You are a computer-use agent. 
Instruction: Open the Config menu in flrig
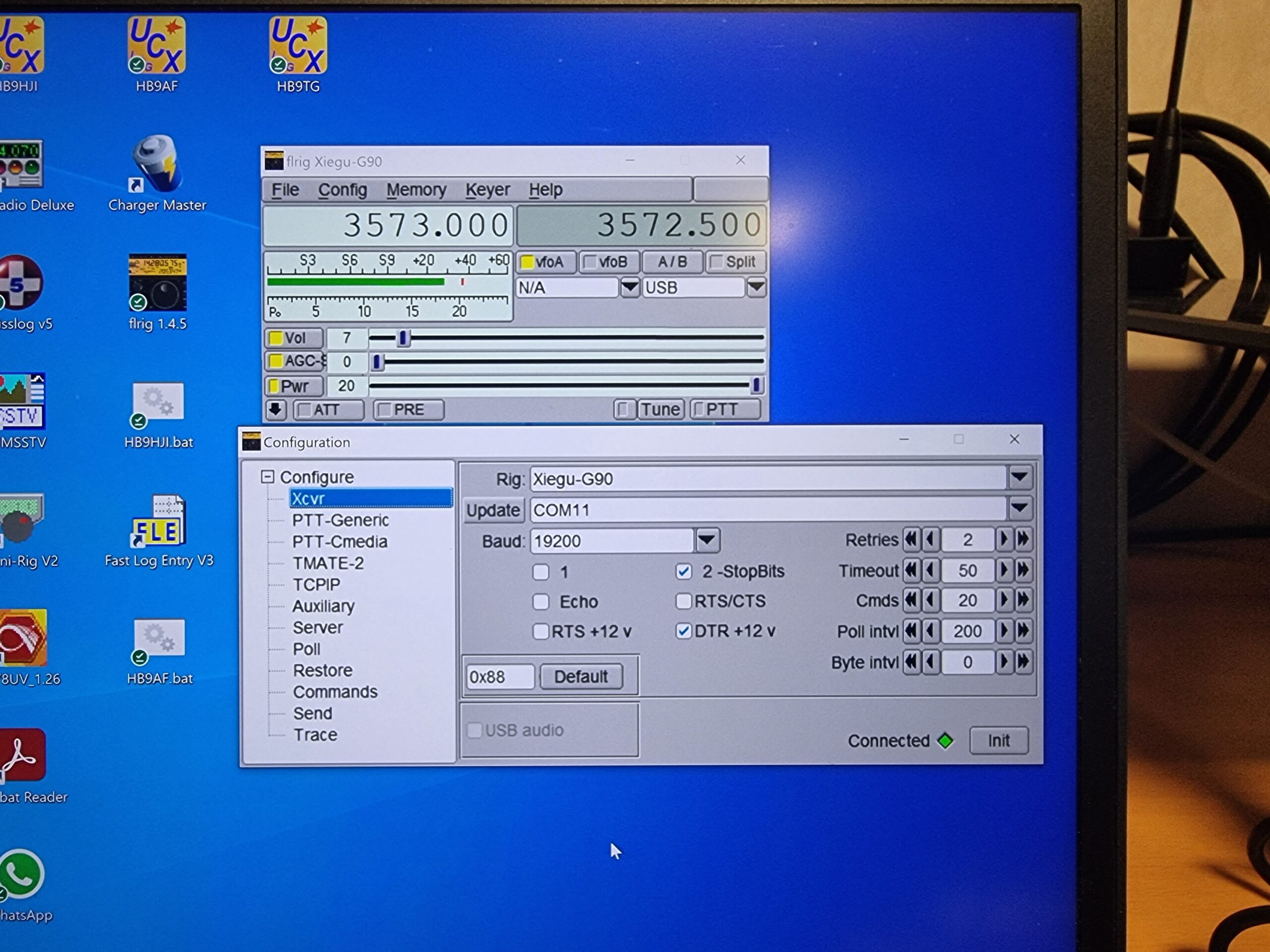342,190
